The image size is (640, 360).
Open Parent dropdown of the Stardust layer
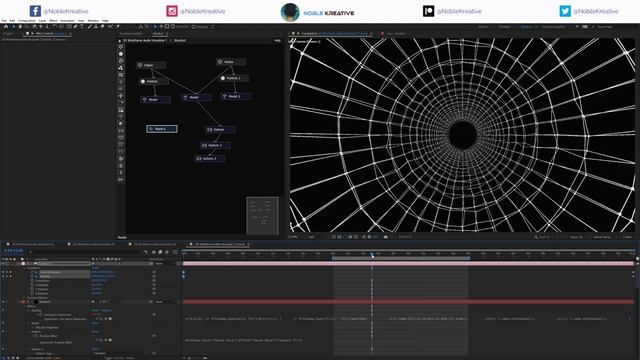coord(164,302)
